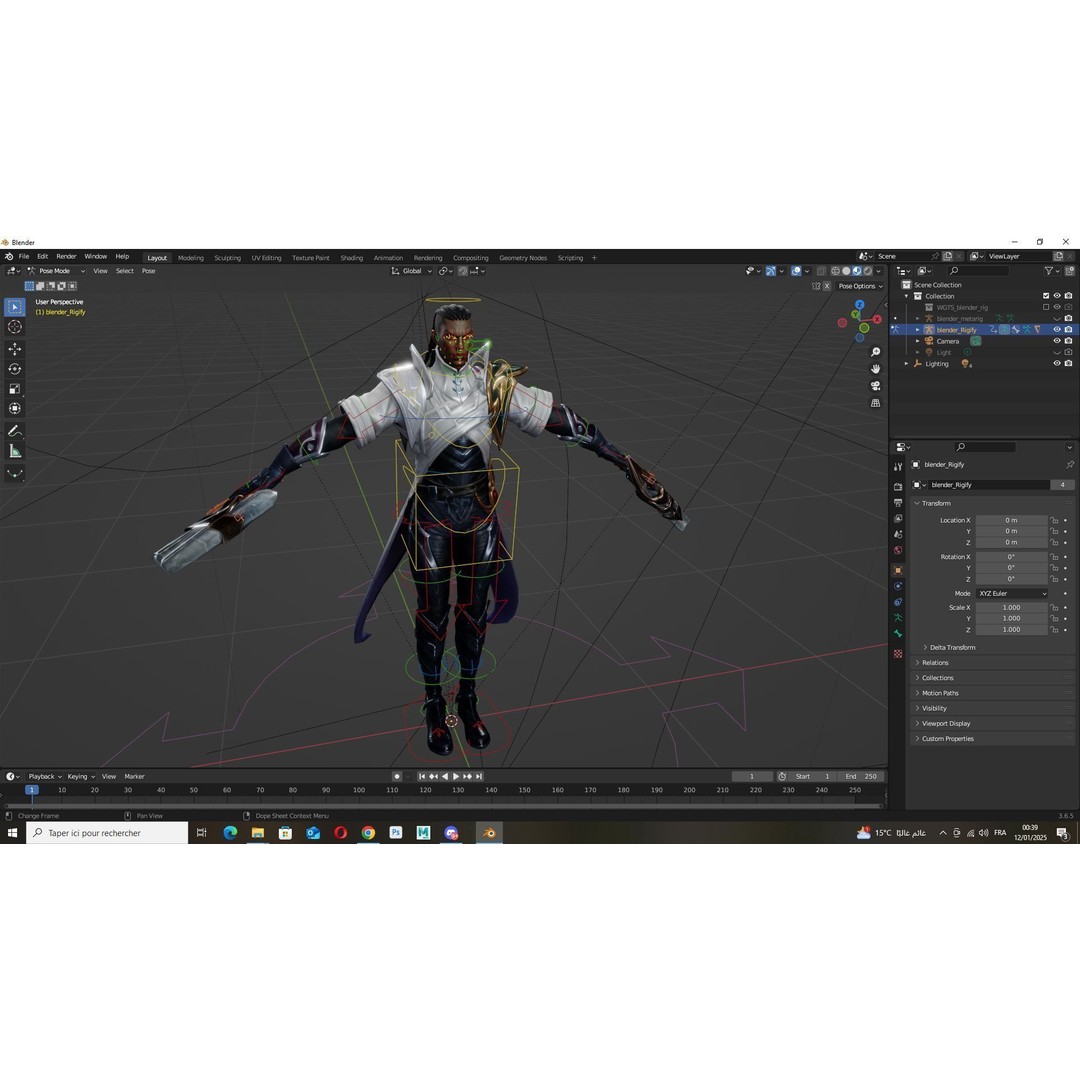Open the Pose Mode dropdown
Viewport: 1080px width, 1080px height.
tap(56, 271)
